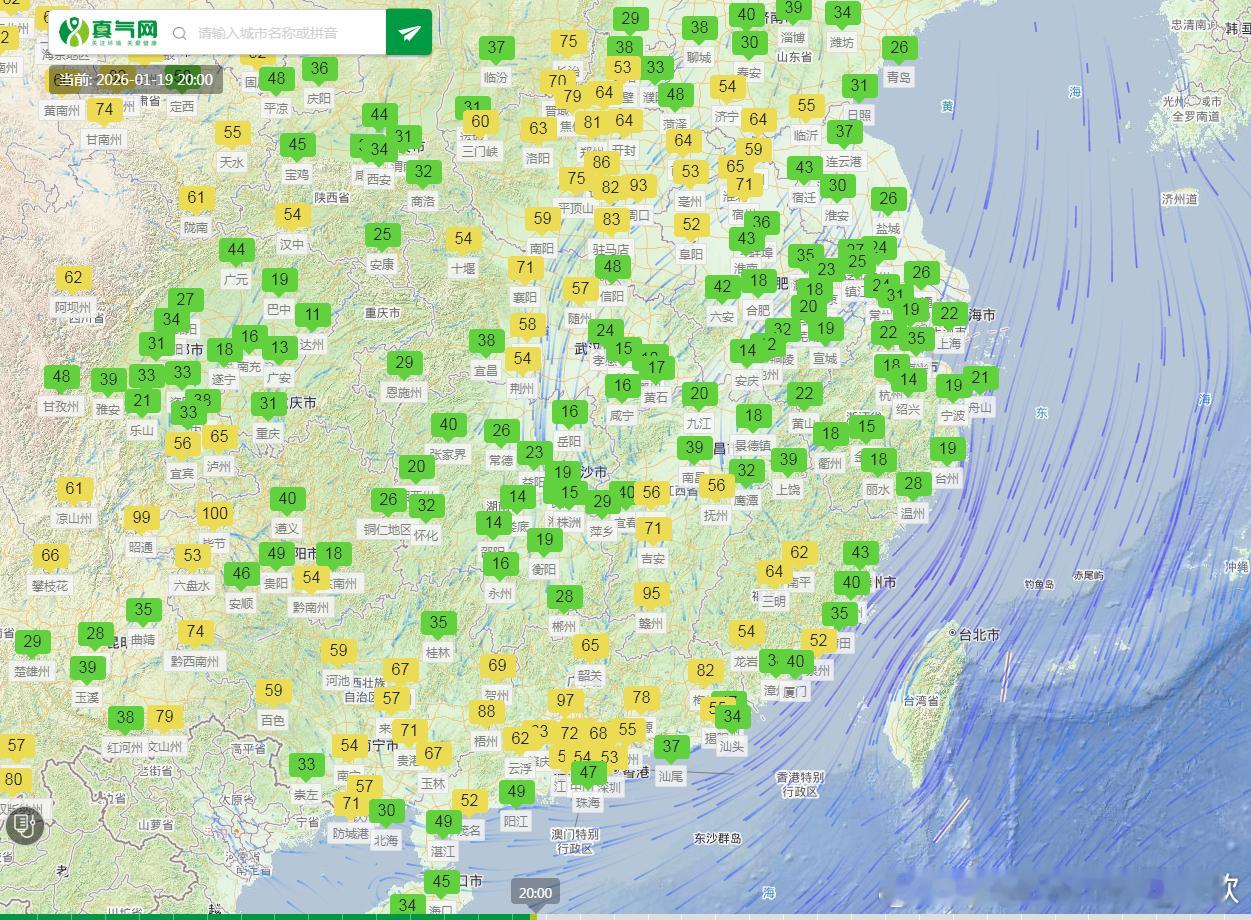
Task: Open the 怀化 marker showing 32
Action: pyautogui.click(x=426, y=507)
